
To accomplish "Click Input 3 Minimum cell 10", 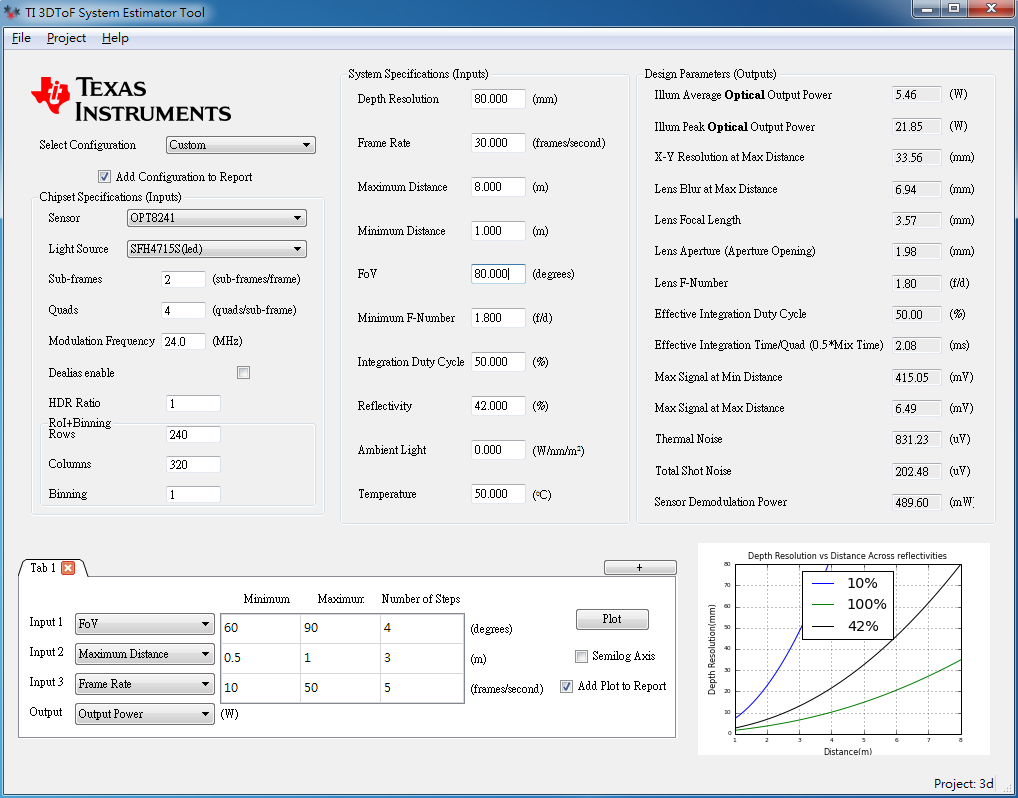I will pyautogui.click(x=261, y=688).
